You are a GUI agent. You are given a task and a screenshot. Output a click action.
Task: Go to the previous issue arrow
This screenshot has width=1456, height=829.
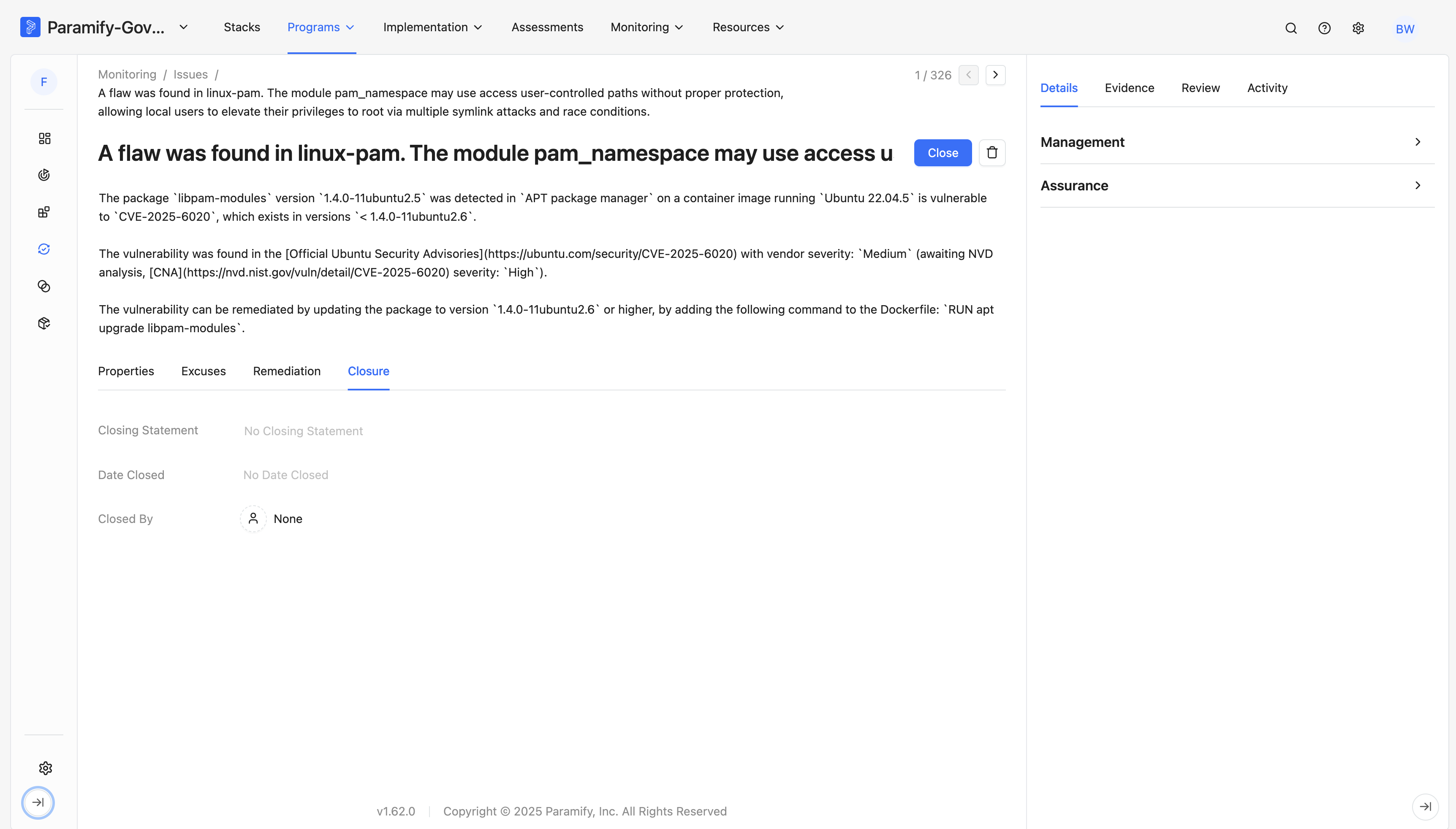pyautogui.click(x=968, y=75)
